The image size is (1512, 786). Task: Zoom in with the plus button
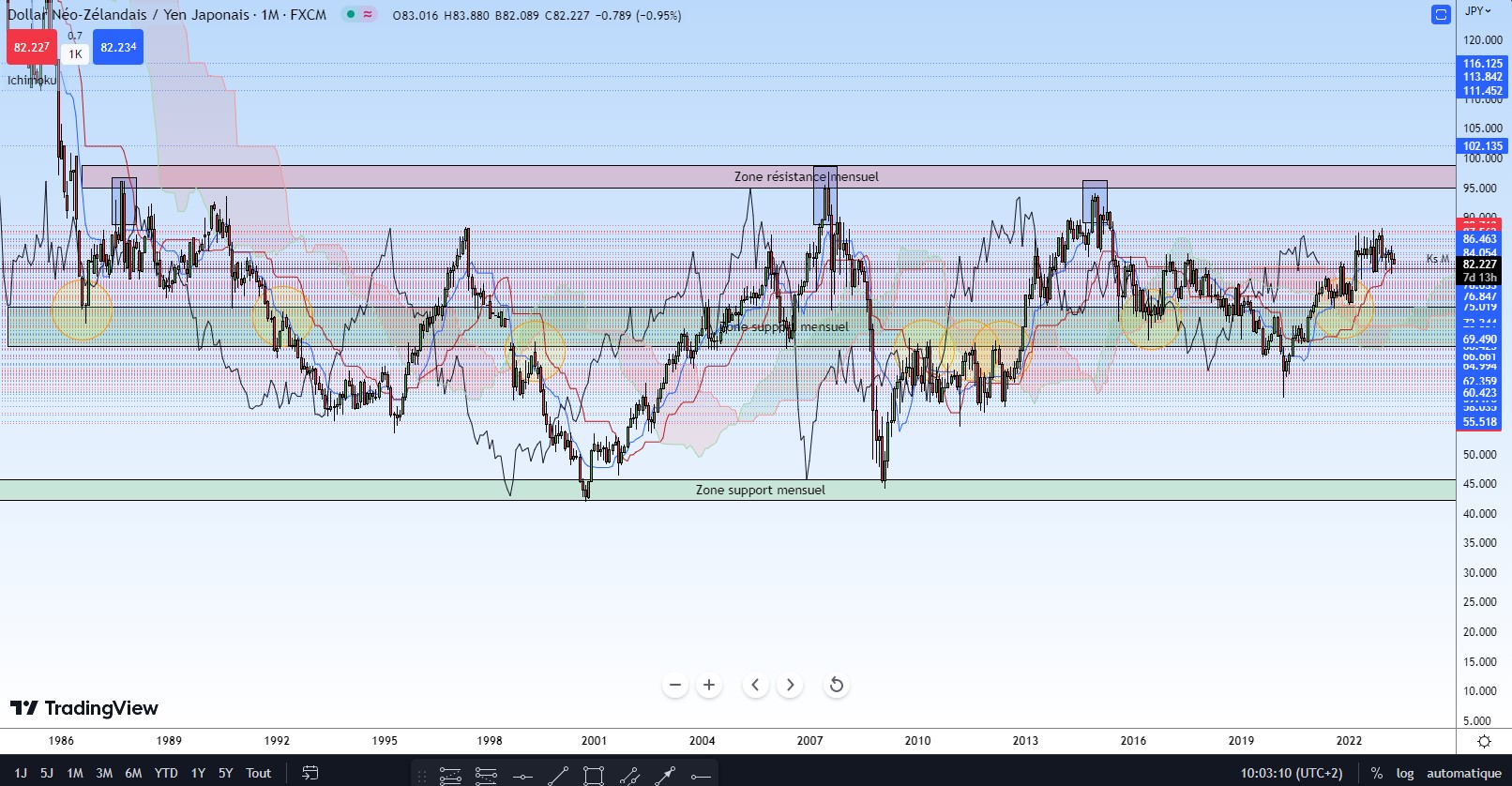[x=709, y=685]
